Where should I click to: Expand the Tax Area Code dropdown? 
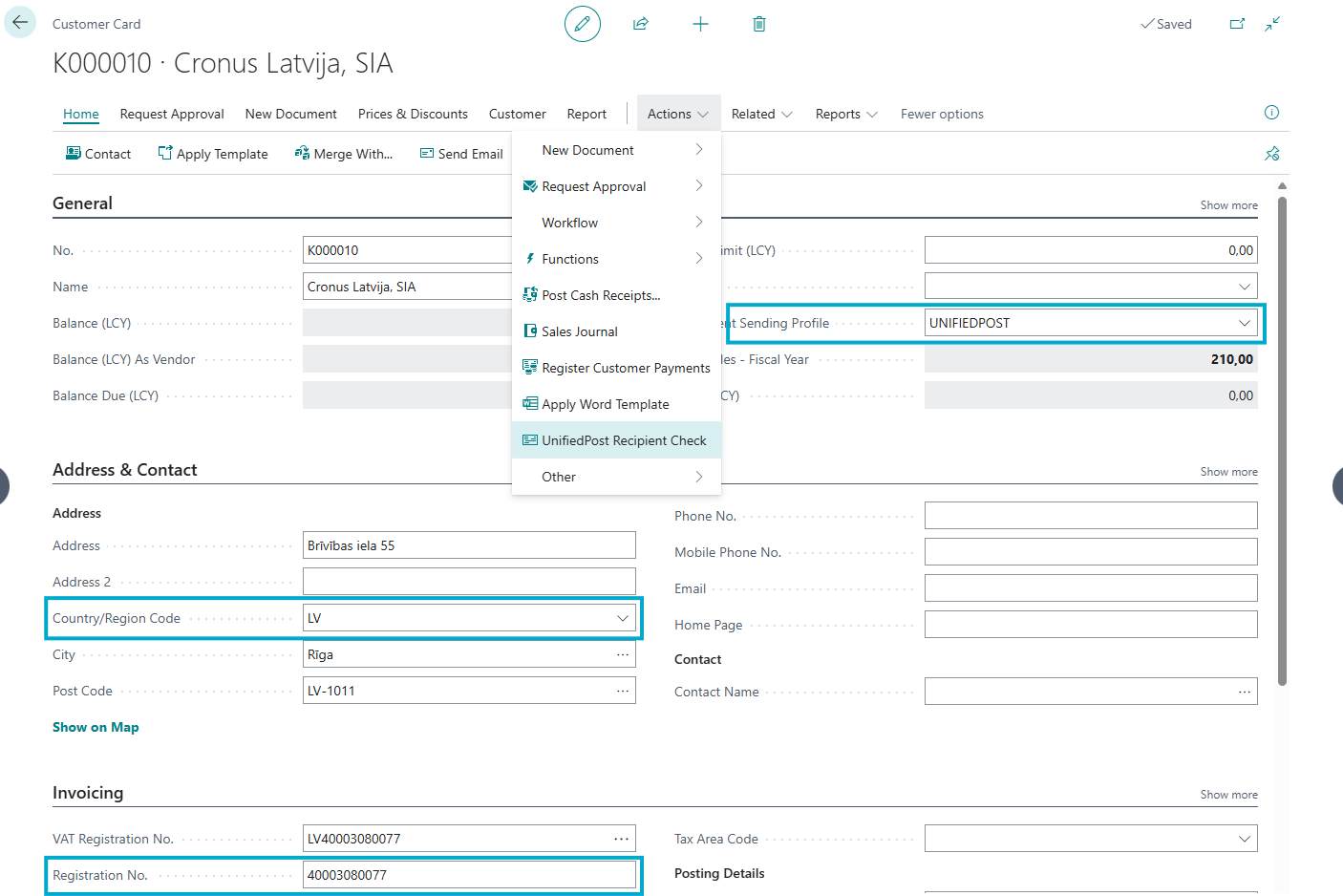[1244, 839]
